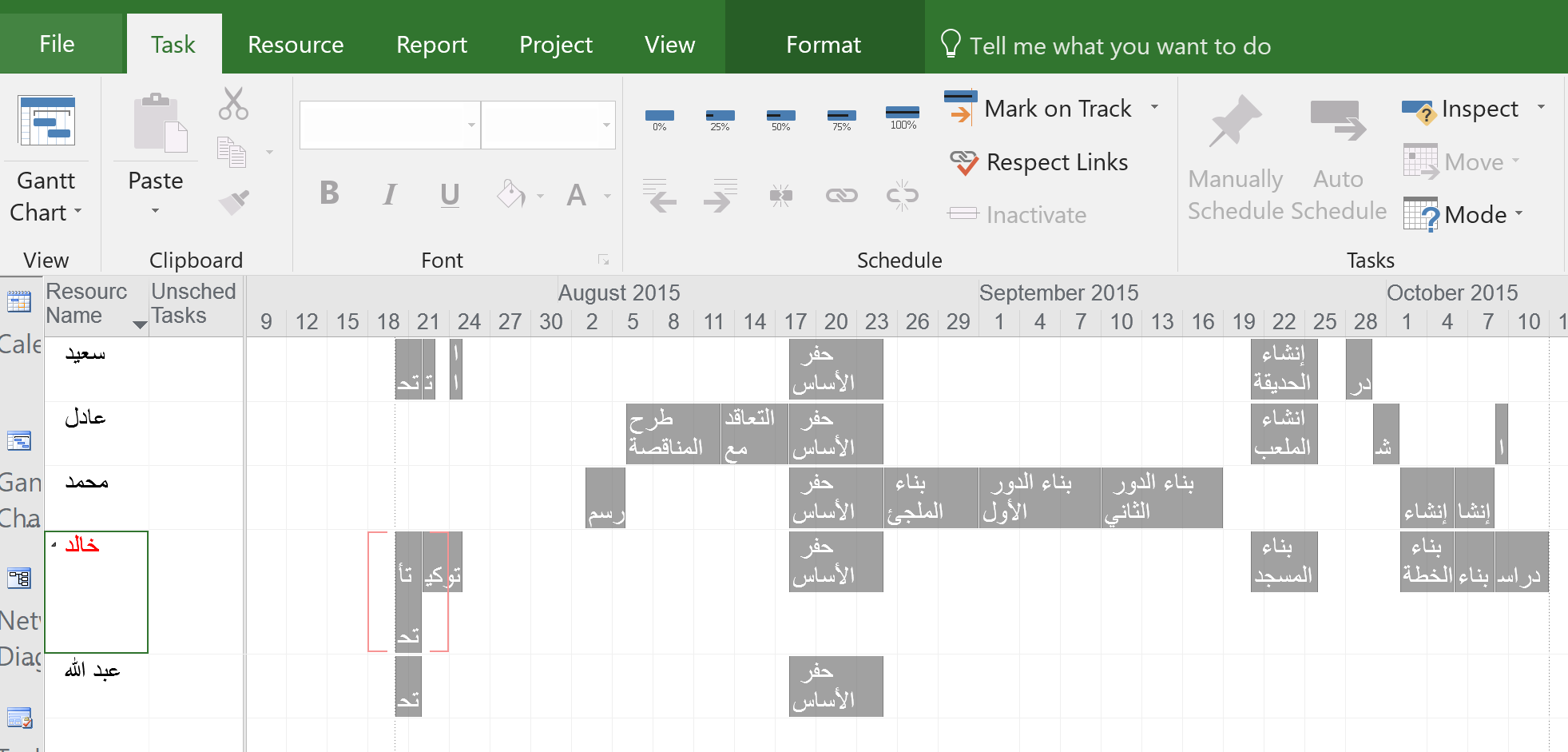Image resolution: width=1568 pixels, height=752 pixels.
Task: Mark task 50% complete
Action: (780, 119)
